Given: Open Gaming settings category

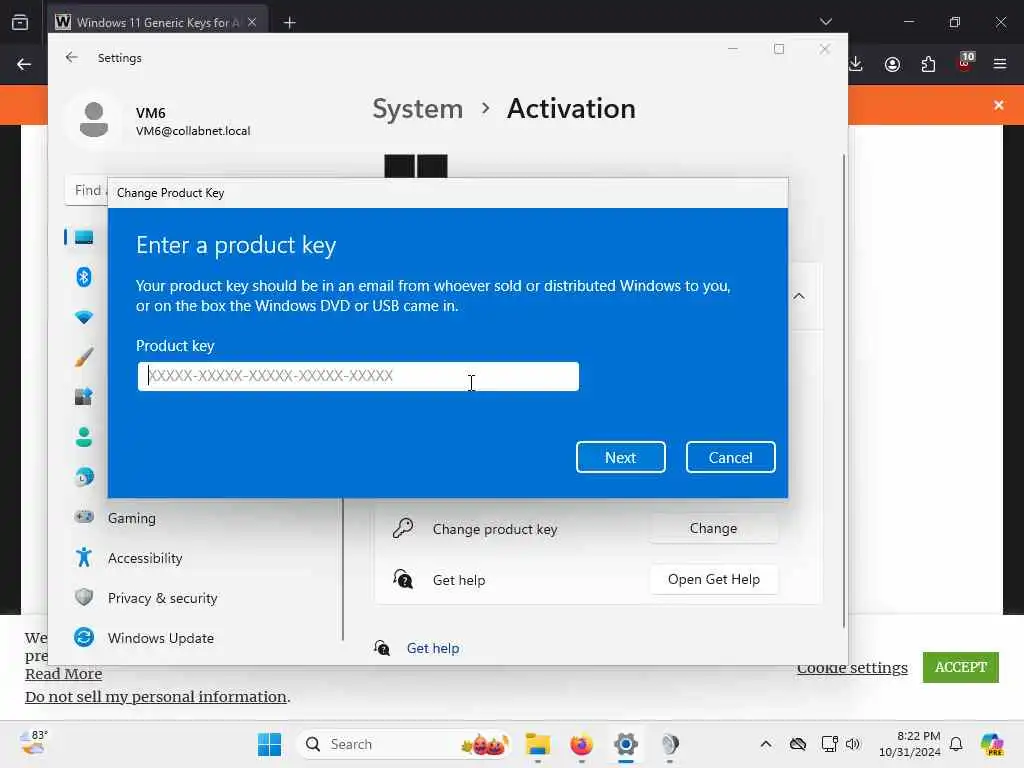Looking at the screenshot, I should 131,518.
